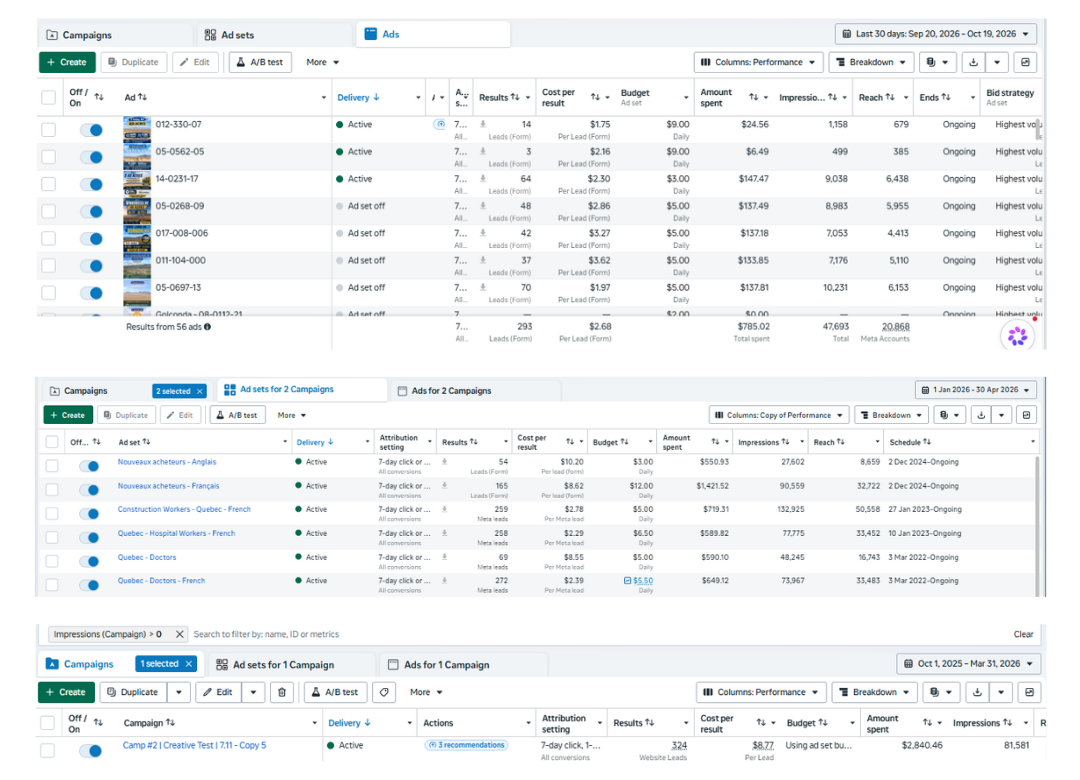
Task: Open Ads for 2 Campaigns tab
Action: pos(475,391)
